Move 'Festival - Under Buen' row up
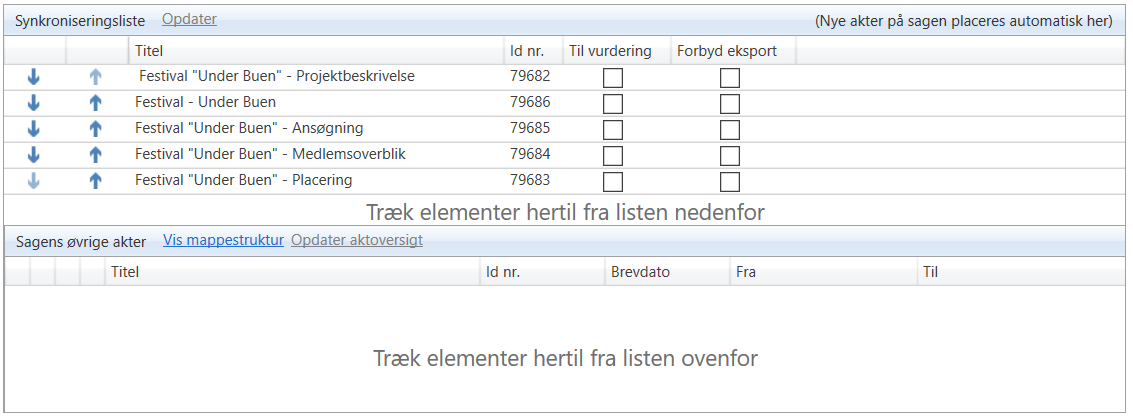Image resolution: width=1133 pixels, height=416 pixels. click(96, 102)
